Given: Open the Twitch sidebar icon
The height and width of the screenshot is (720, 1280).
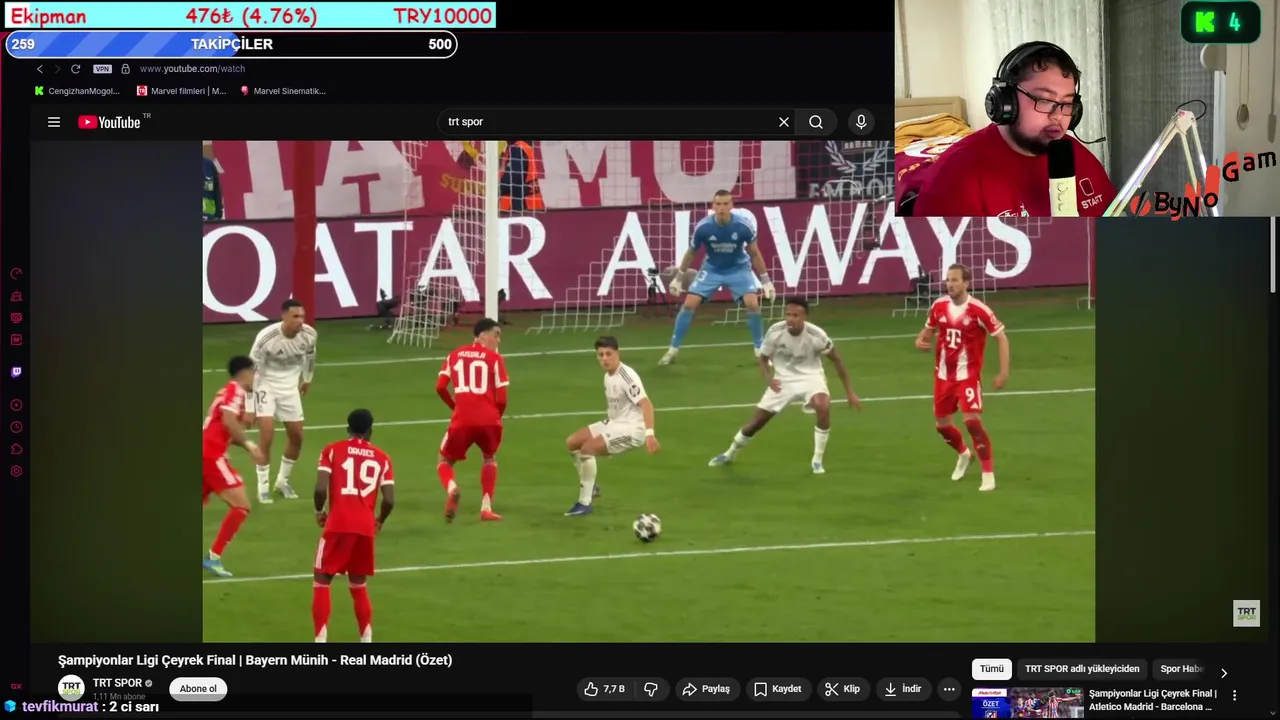Looking at the screenshot, I should pyautogui.click(x=16, y=372).
